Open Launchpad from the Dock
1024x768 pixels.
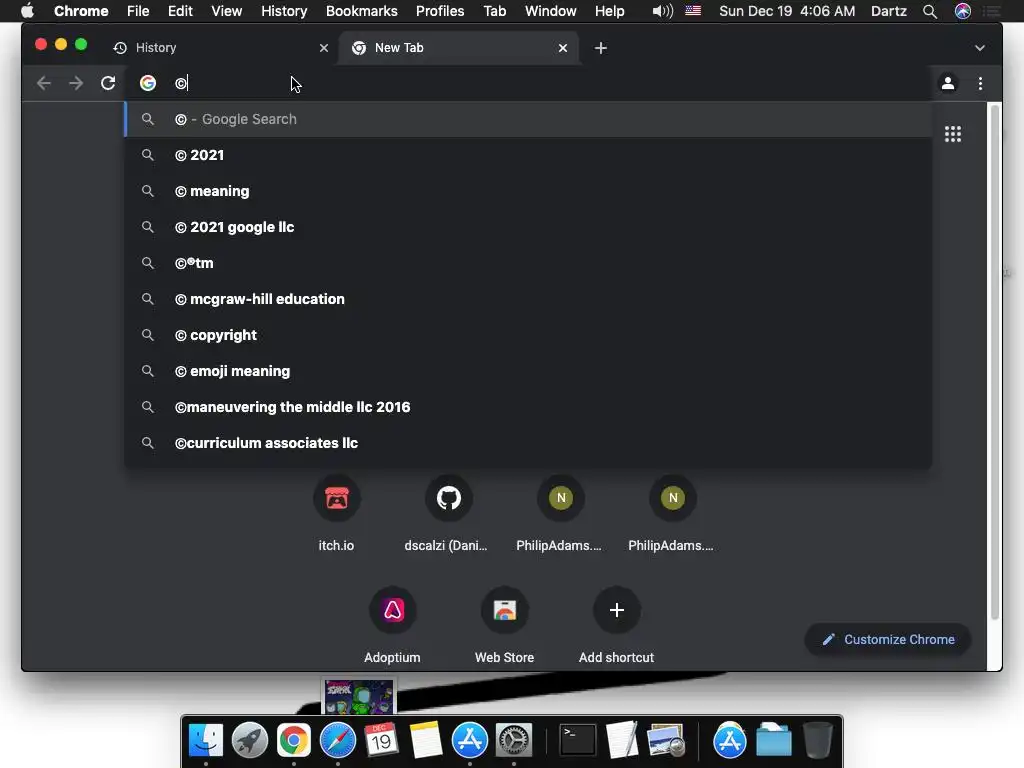(249, 741)
